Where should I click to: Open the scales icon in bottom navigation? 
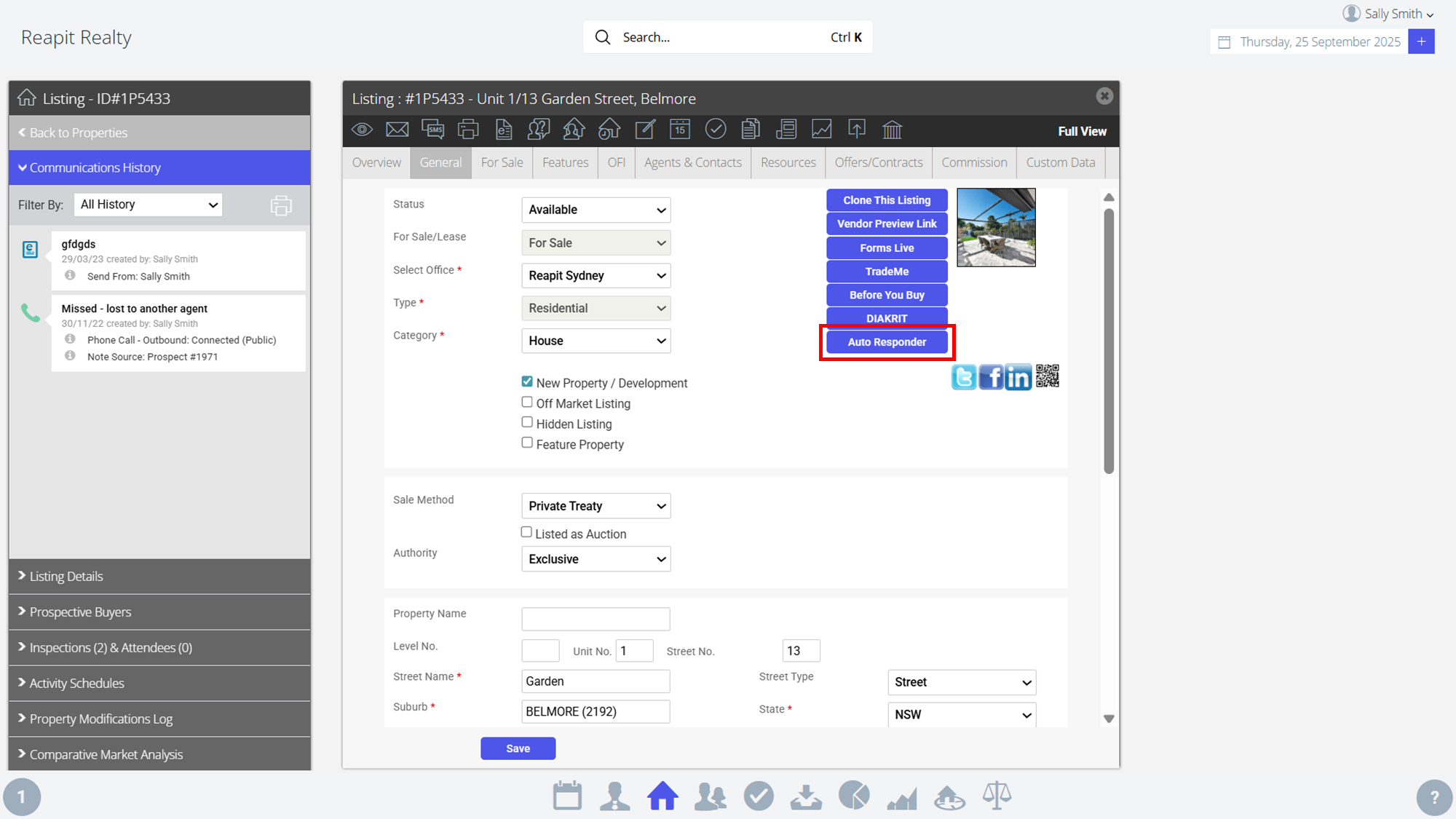(997, 796)
